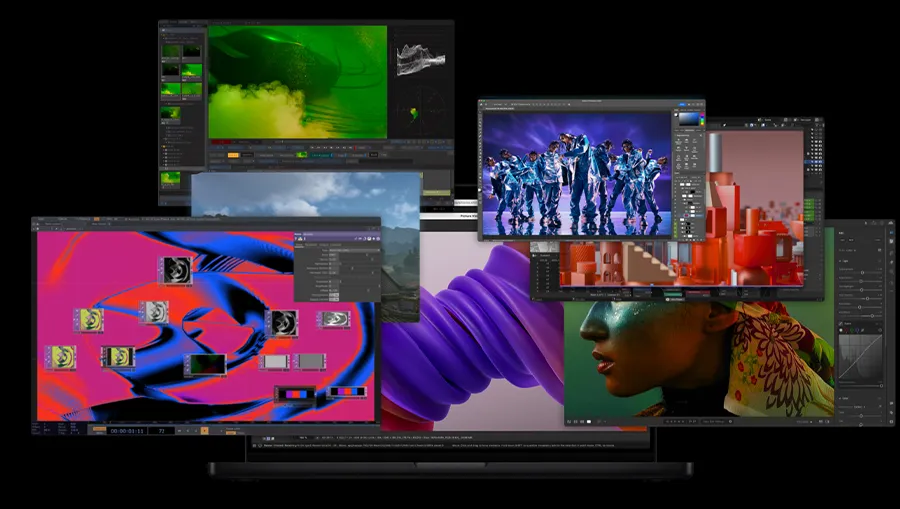The width and height of the screenshot is (900, 509).
Task: Click the frame number field showing 72
Action: coord(161,430)
